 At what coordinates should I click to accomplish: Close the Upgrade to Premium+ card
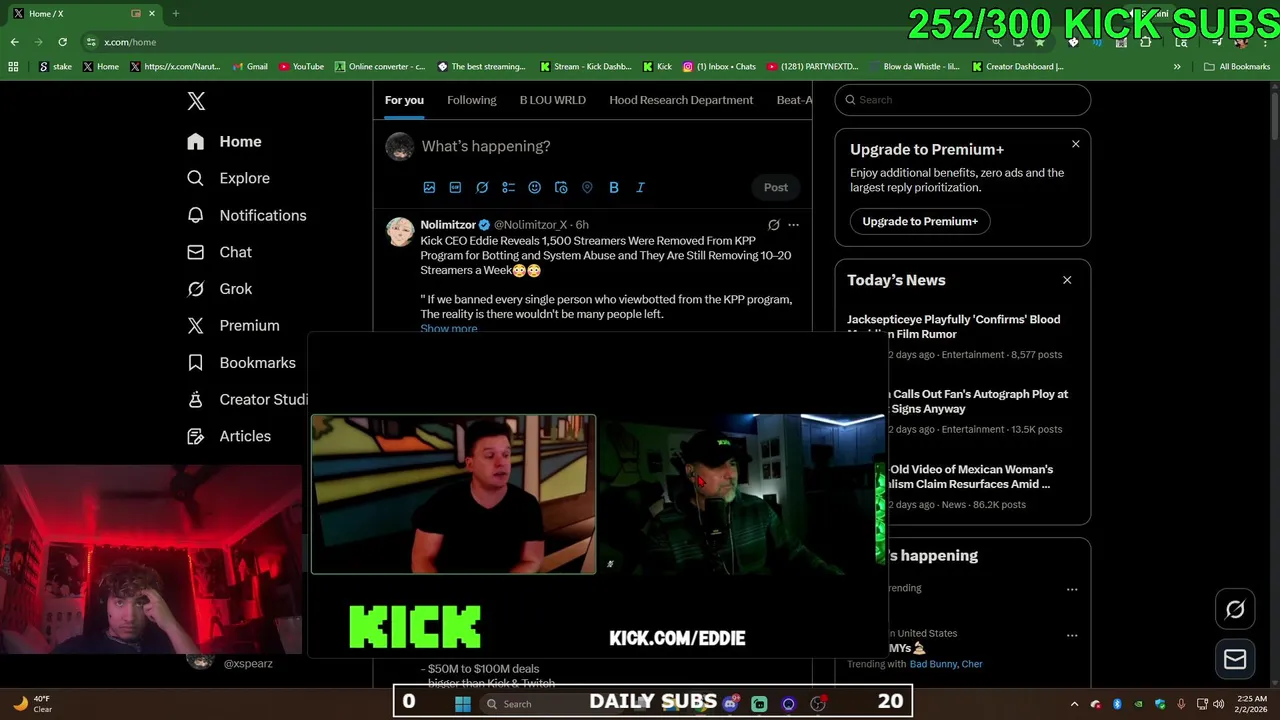1076,144
